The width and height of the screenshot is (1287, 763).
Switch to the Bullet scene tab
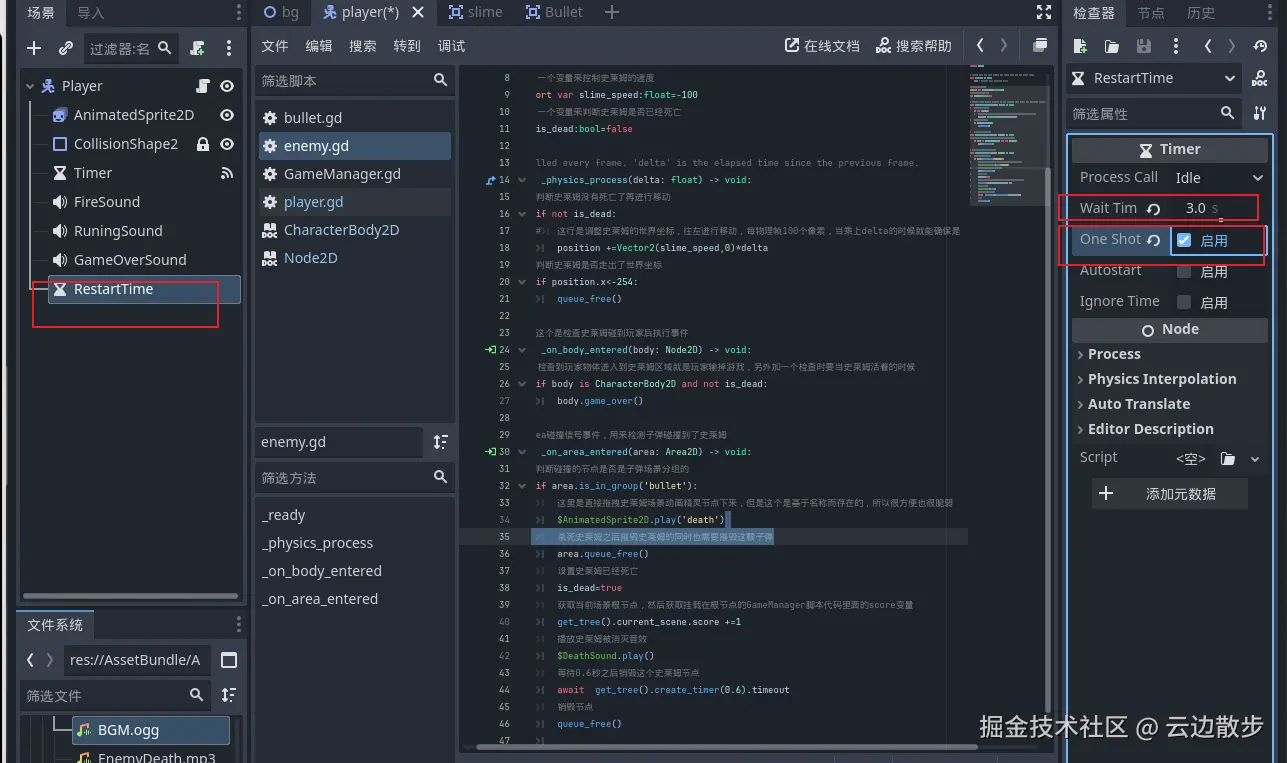[x=554, y=12]
